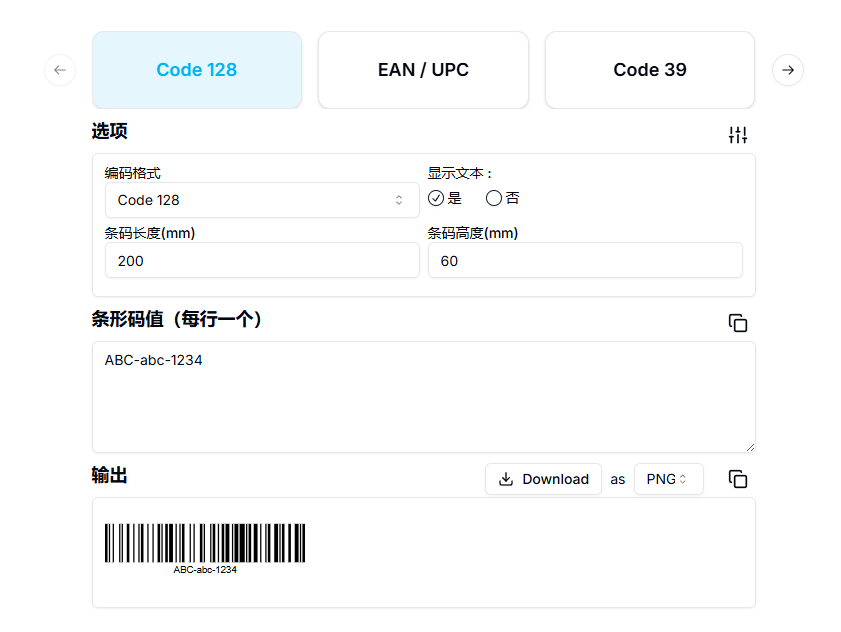Select 否 to hide barcode text
This screenshot has width=841, height=632.
494,198
